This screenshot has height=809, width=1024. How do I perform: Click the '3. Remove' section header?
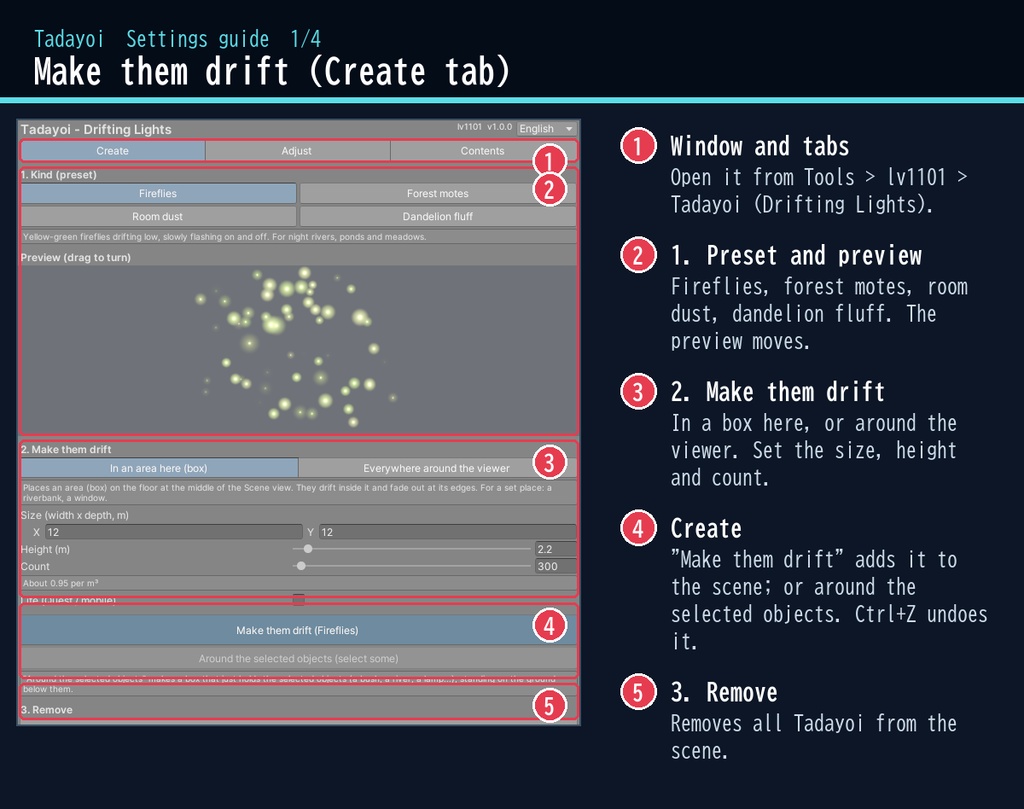click(x=46, y=710)
